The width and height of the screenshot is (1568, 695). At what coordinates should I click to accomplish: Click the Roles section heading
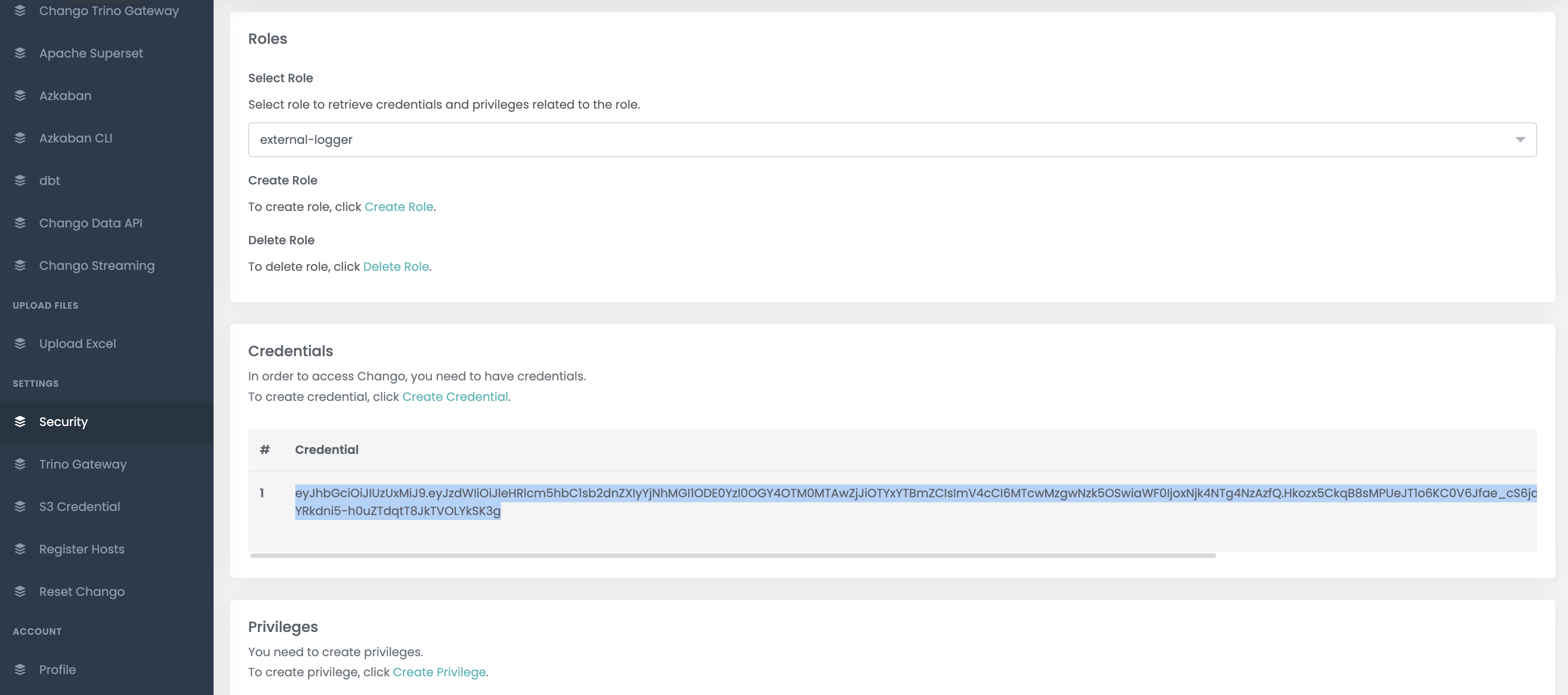(x=268, y=39)
